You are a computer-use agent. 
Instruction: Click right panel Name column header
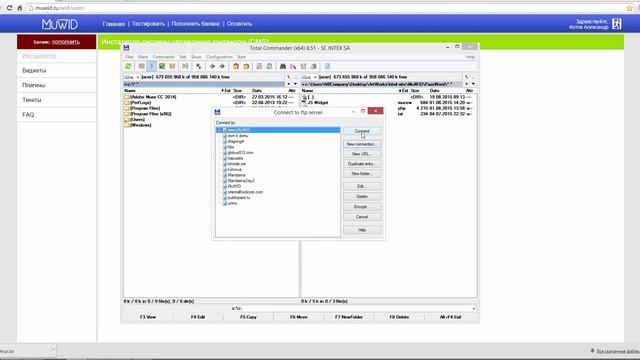click(307, 91)
